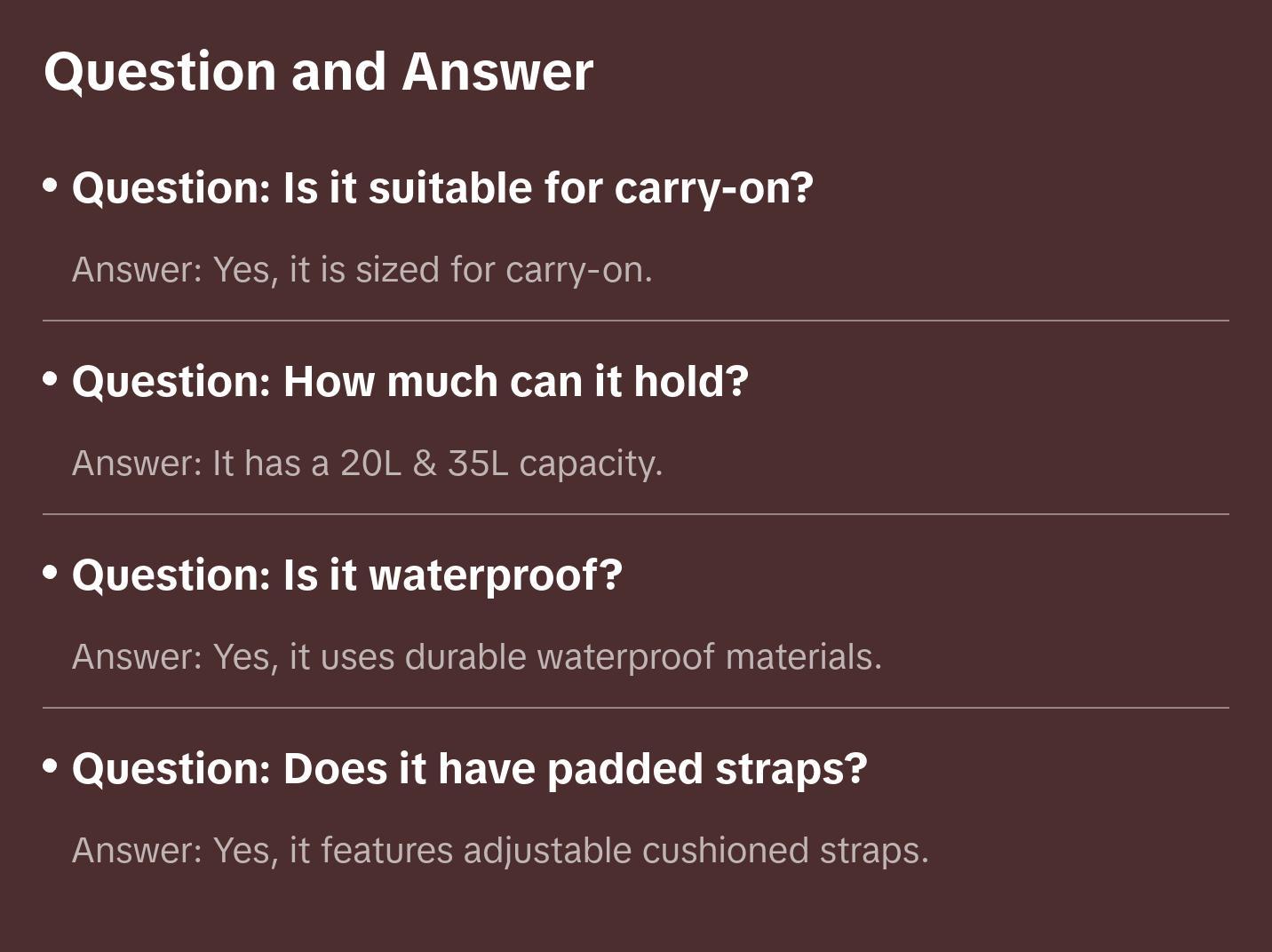Click the word 'waterproof?' in the bold question
The height and width of the screenshot is (952, 1272).
pos(496,575)
